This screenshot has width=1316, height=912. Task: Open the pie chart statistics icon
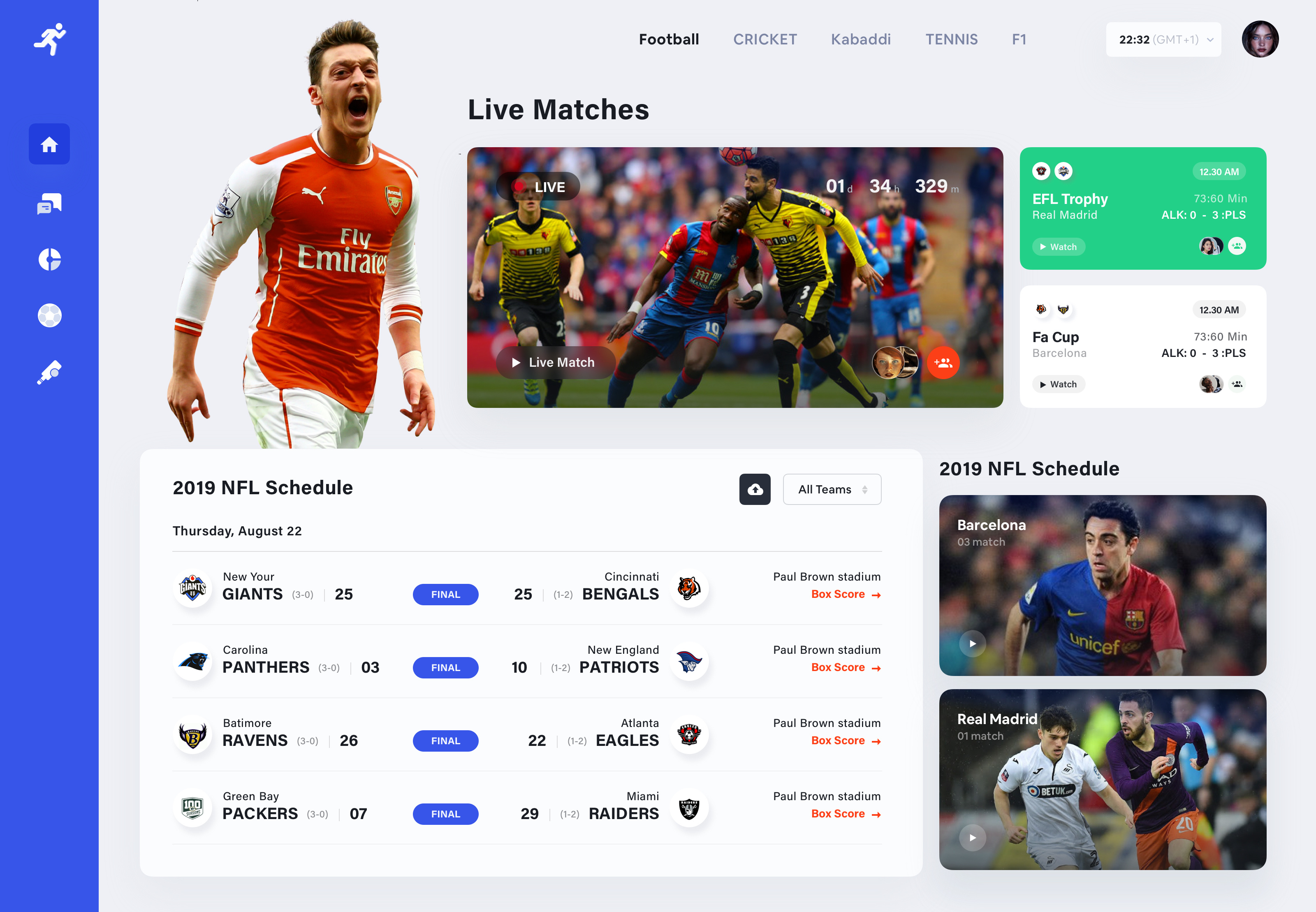[49, 259]
